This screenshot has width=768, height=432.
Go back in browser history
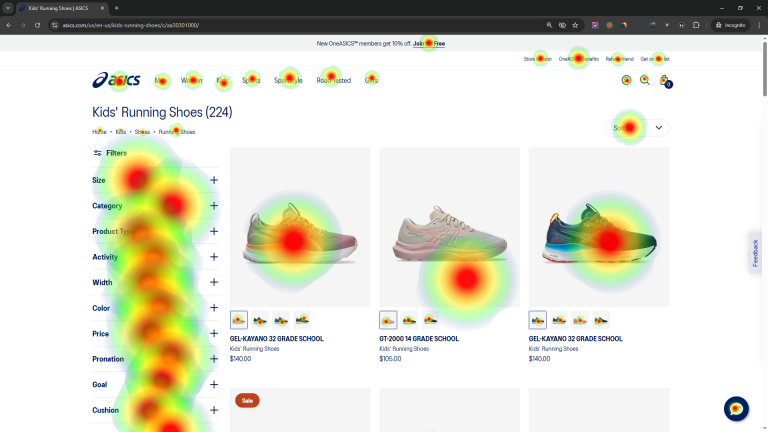point(9,25)
